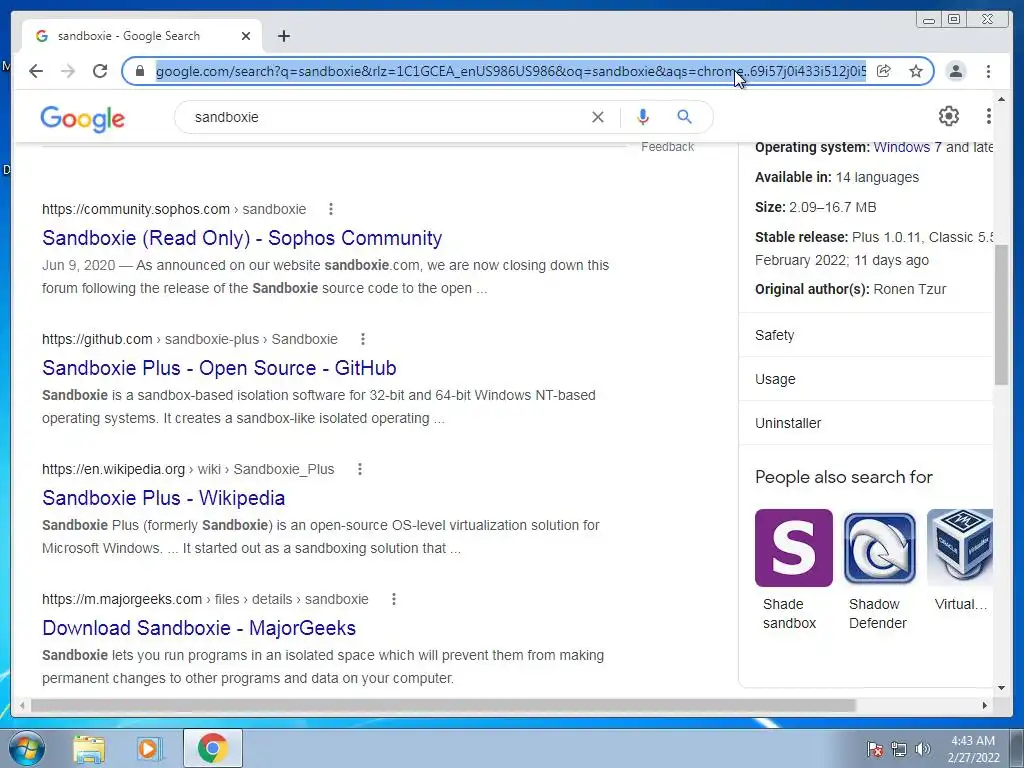
Task: Expand the Usage section
Action: click(865, 379)
